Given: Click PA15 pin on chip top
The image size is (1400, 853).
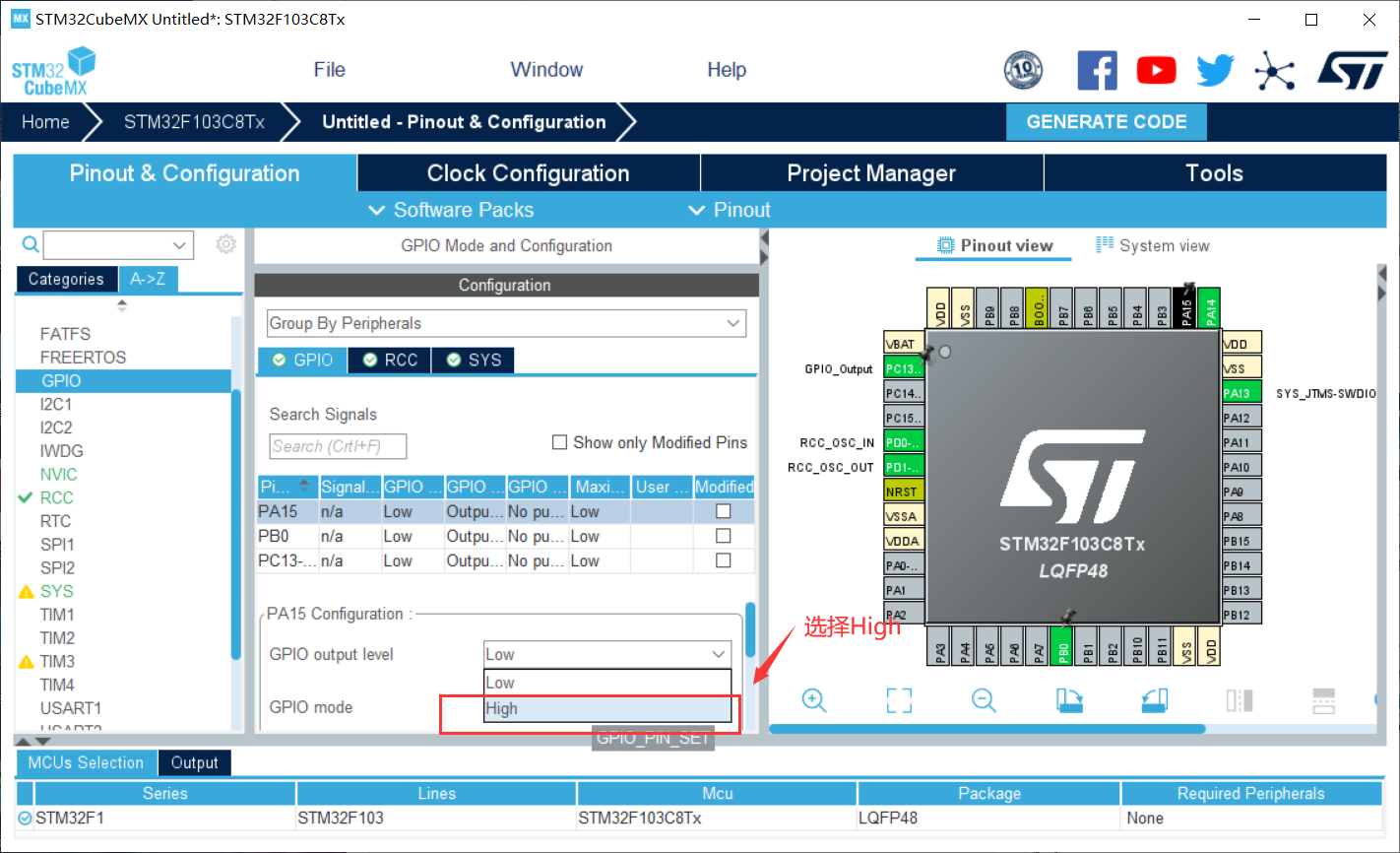Looking at the screenshot, I should (1186, 307).
